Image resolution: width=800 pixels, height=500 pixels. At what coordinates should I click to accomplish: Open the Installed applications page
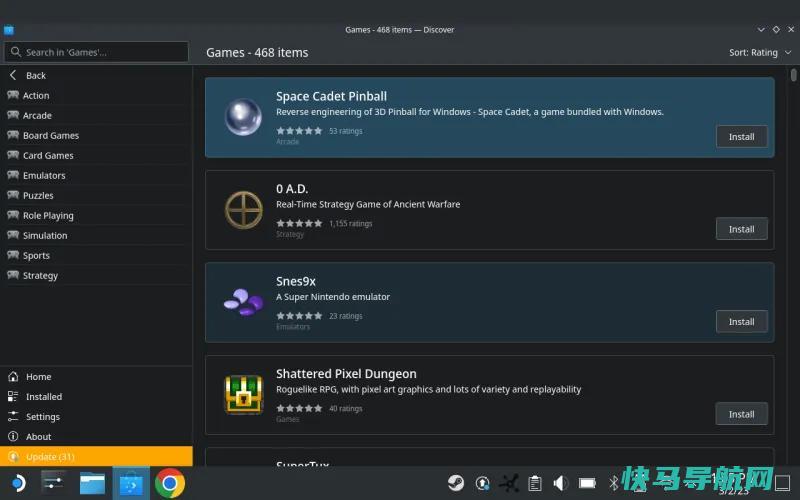click(x=96, y=396)
